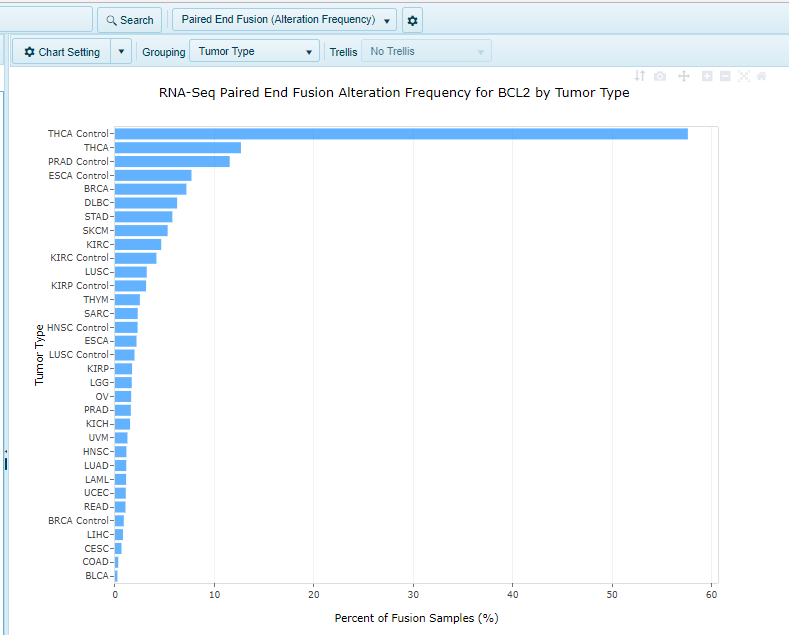Click the autoscale chart icon
Screen dimensions: 789x635
coord(743,76)
